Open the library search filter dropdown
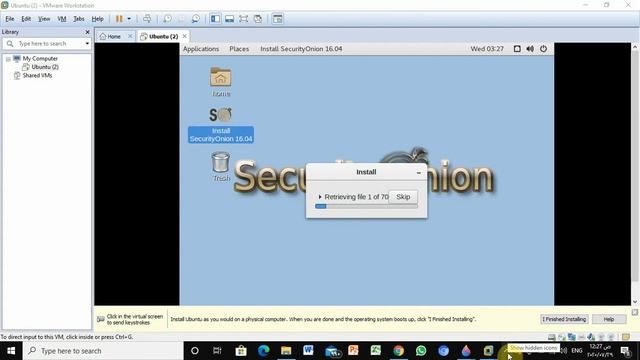The height and width of the screenshot is (360, 640). click(87, 43)
